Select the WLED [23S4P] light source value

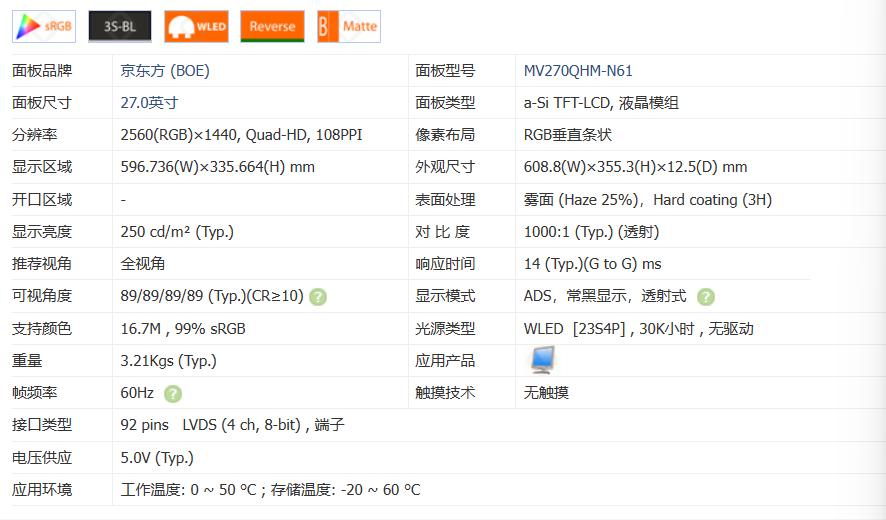pos(639,329)
